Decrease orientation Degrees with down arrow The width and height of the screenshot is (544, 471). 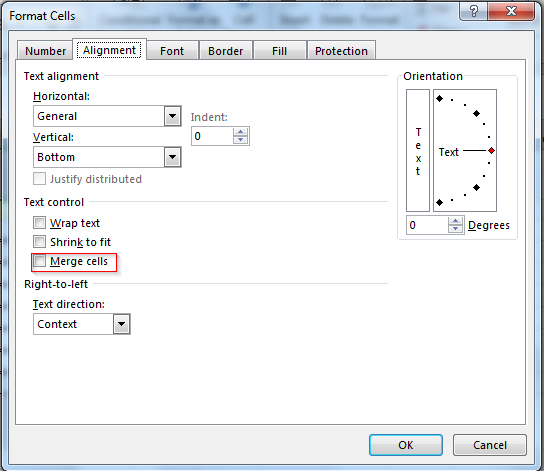[x=455, y=229]
